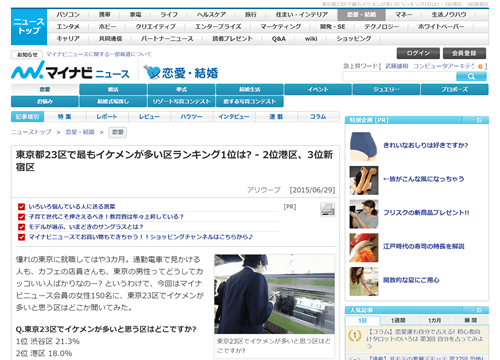
Task: Click the red check beside 子育て世代 link
Action: point(21,217)
